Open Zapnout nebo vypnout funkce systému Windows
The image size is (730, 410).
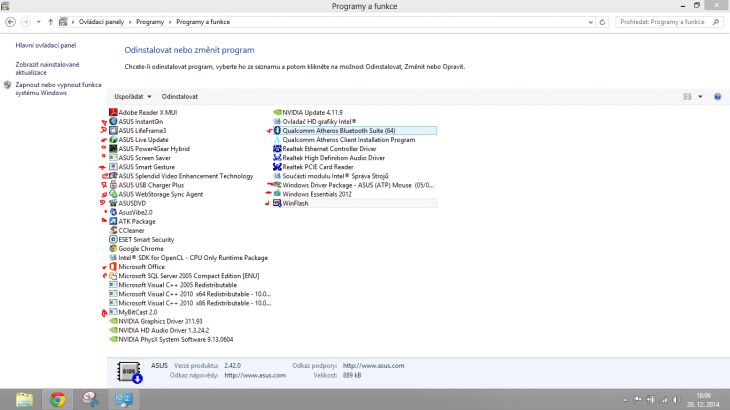[x=58, y=89]
